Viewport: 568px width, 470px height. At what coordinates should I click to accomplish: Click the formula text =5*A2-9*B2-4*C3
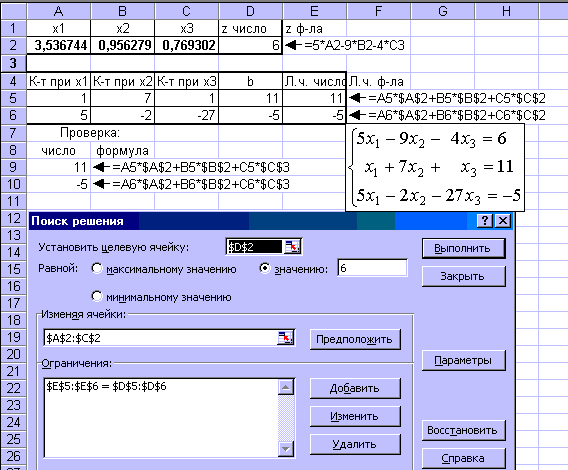click(x=354, y=46)
